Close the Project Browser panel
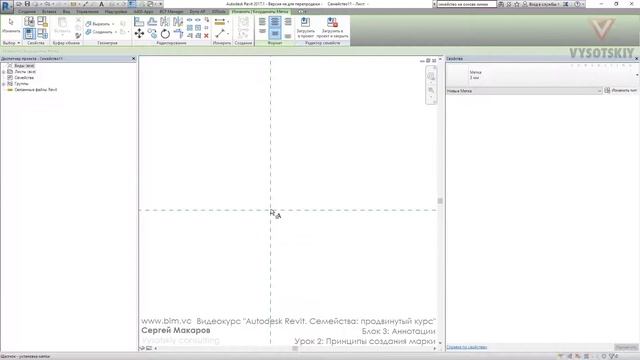This screenshot has height=360, width=640. pyautogui.click(x=133, y=59)
